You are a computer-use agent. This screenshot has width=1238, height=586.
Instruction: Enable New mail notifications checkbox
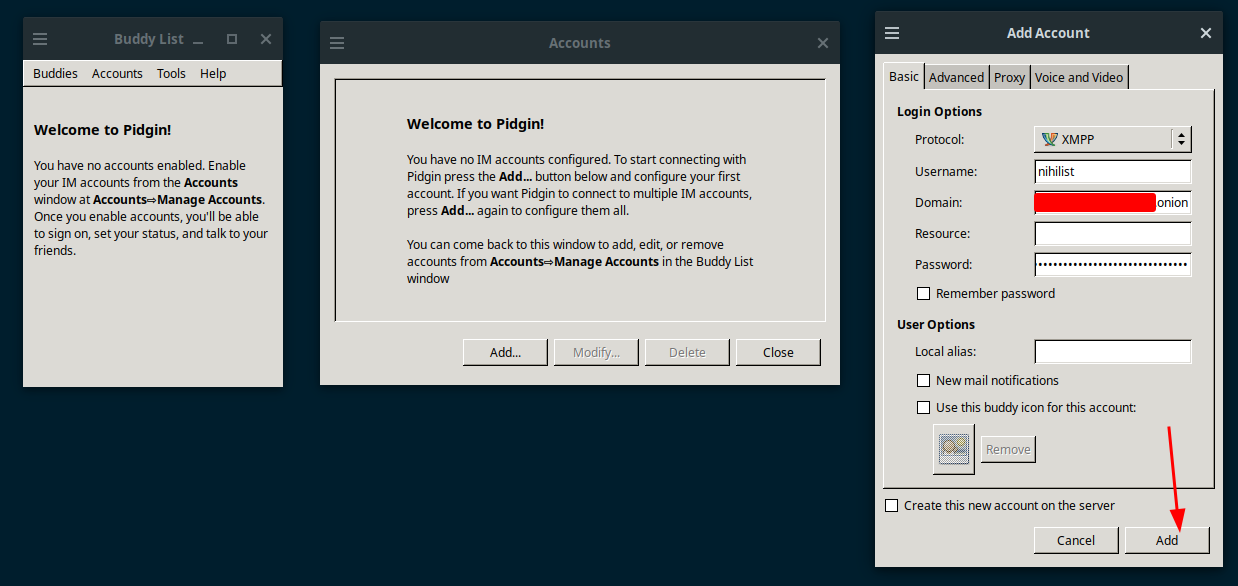point(924,380)
